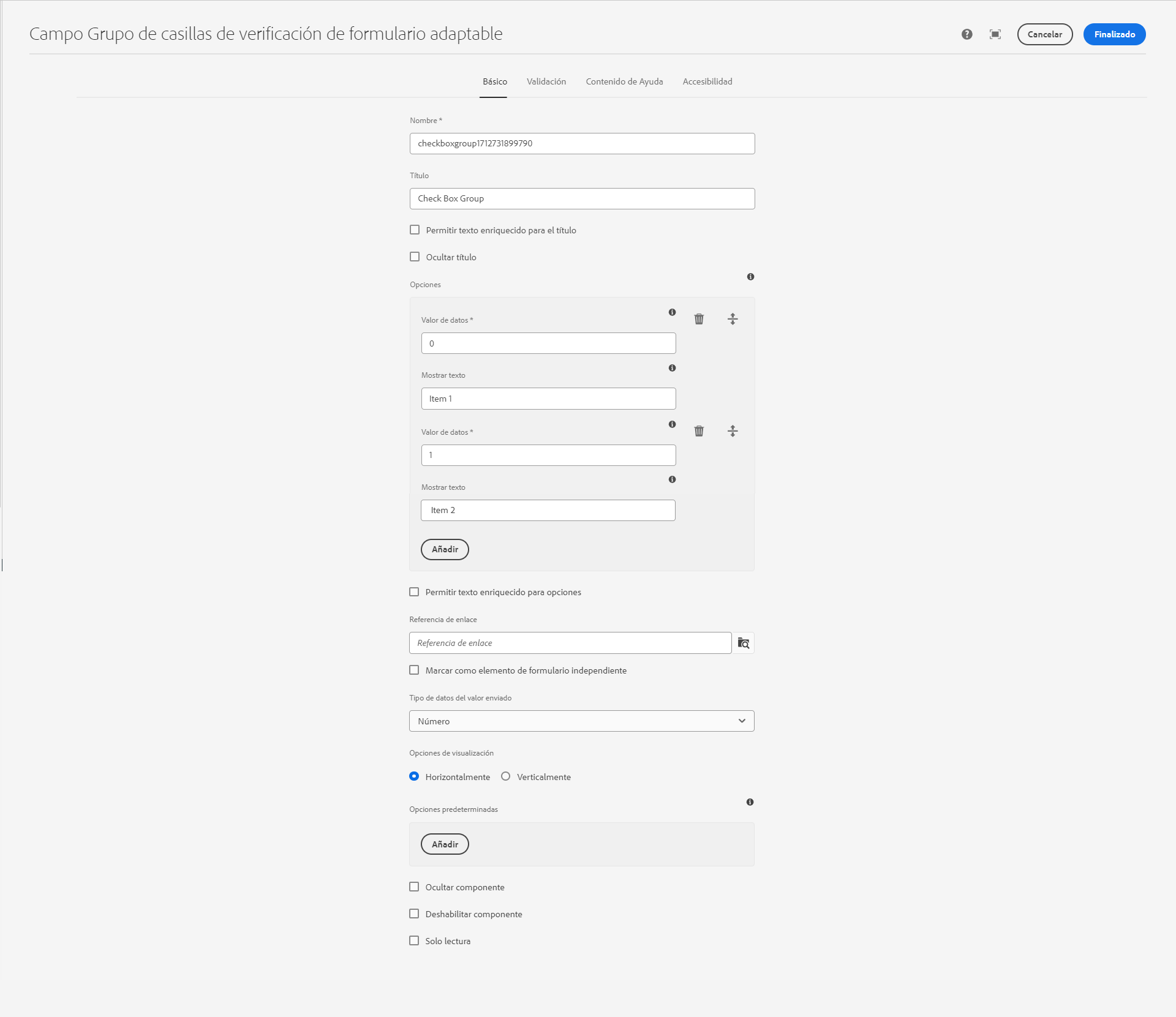
Task: Click the Cancelar button
Action: click(1044, 34)
